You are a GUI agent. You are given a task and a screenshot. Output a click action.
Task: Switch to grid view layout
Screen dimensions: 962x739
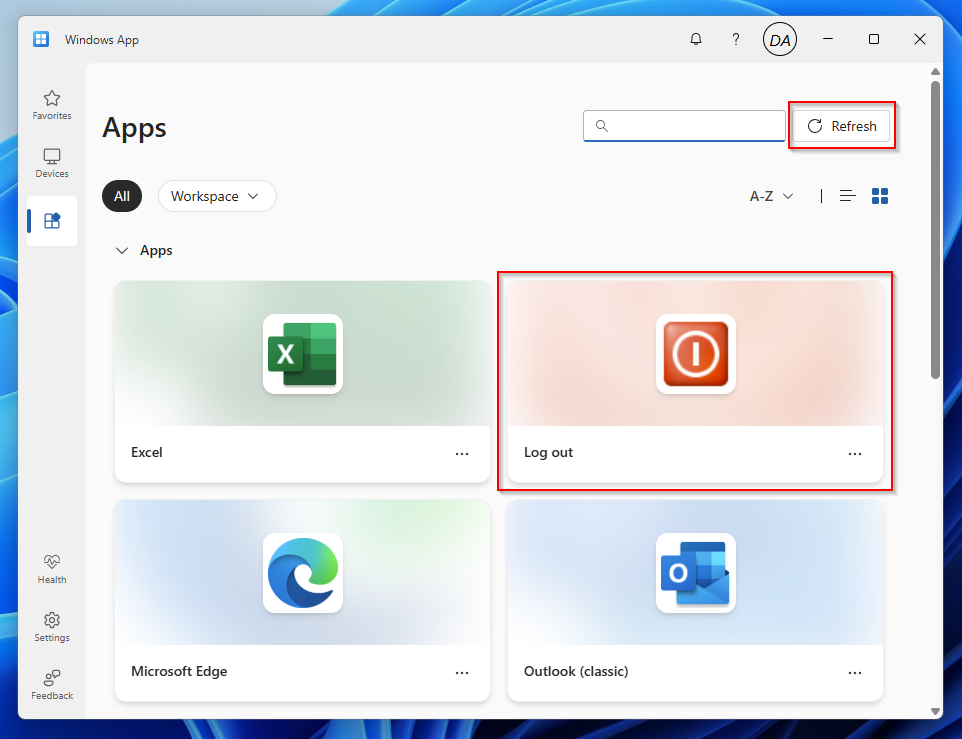(880, 196)
